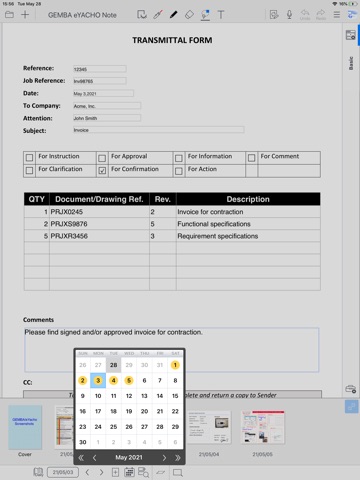Viewport: 360px width, 480px height.
Task: Open the hamburger menu
Action: tap(337, 15)
